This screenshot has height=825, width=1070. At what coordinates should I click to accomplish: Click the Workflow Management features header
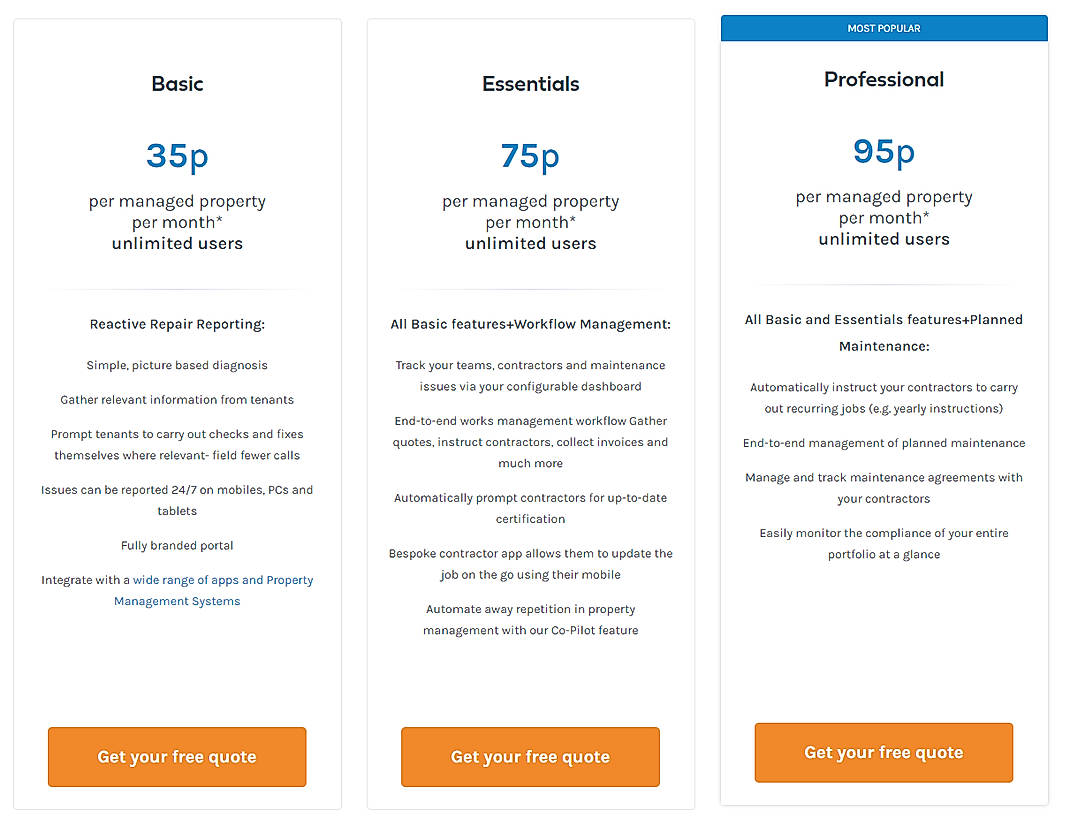(530, 324)
